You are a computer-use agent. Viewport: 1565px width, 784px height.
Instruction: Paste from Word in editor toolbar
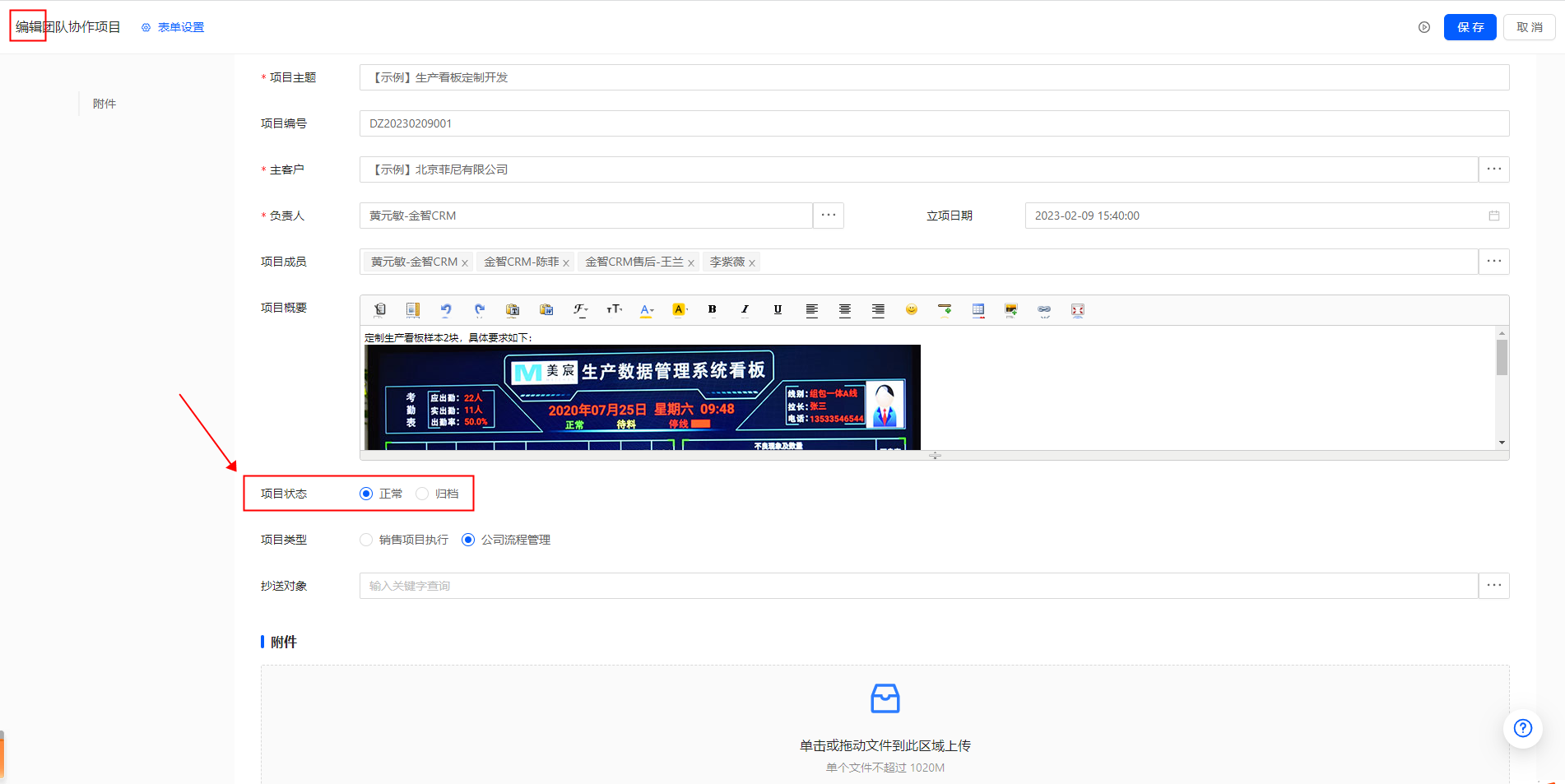(546, 310)
